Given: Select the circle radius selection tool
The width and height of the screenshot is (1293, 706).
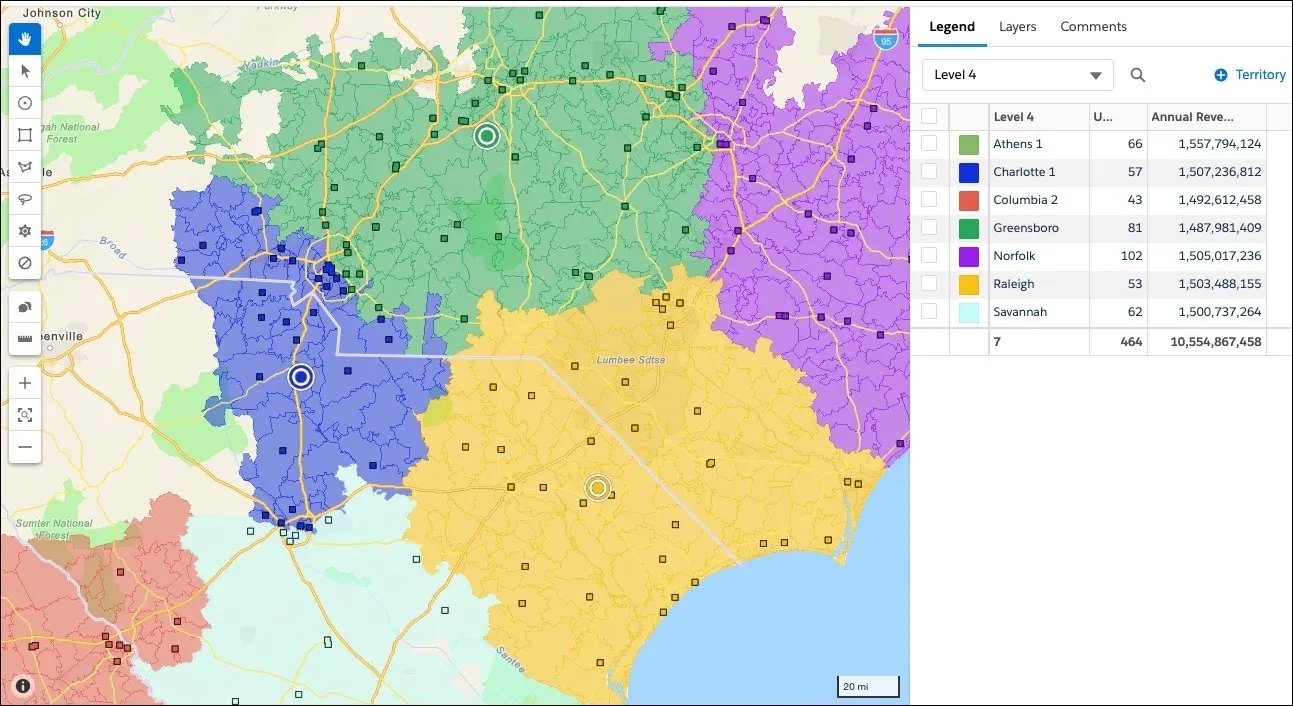Looking at the screenshot, I should point(25,103).
